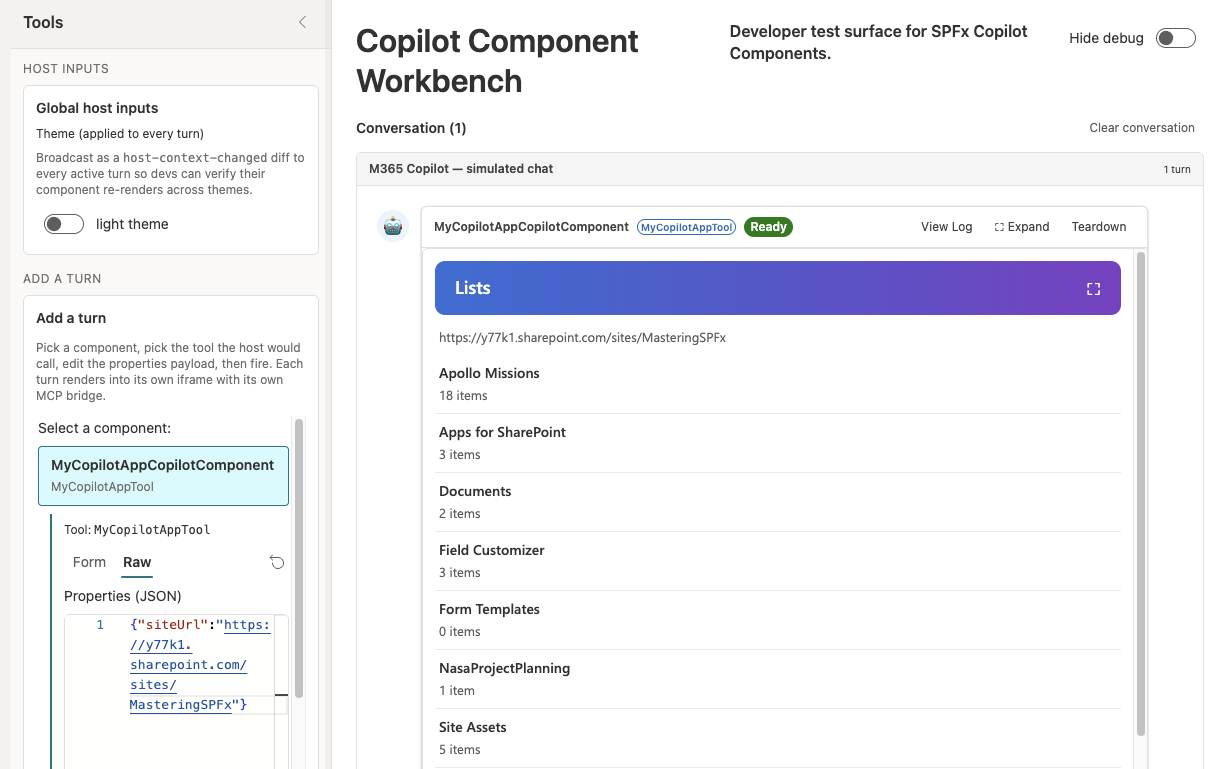The width and height of the screenshot is (1217, 769).
Task: Click the Add a turn heading
Action: (71, 318)
